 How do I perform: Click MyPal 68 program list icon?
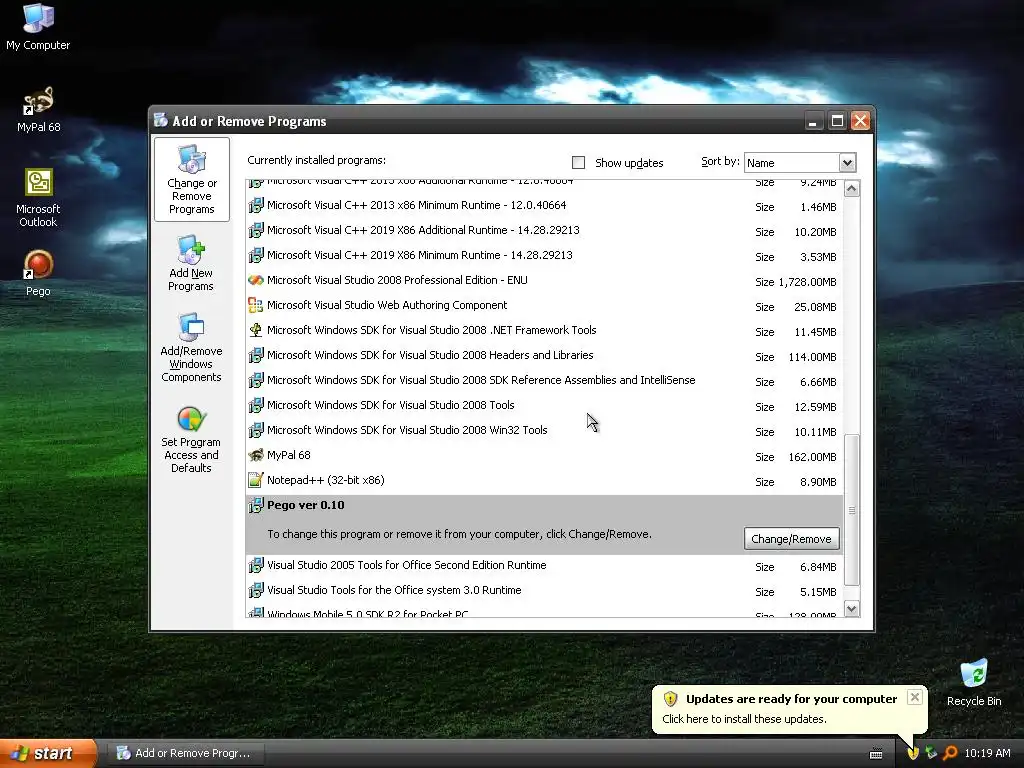pyautogui.click(x=255, y=455)
